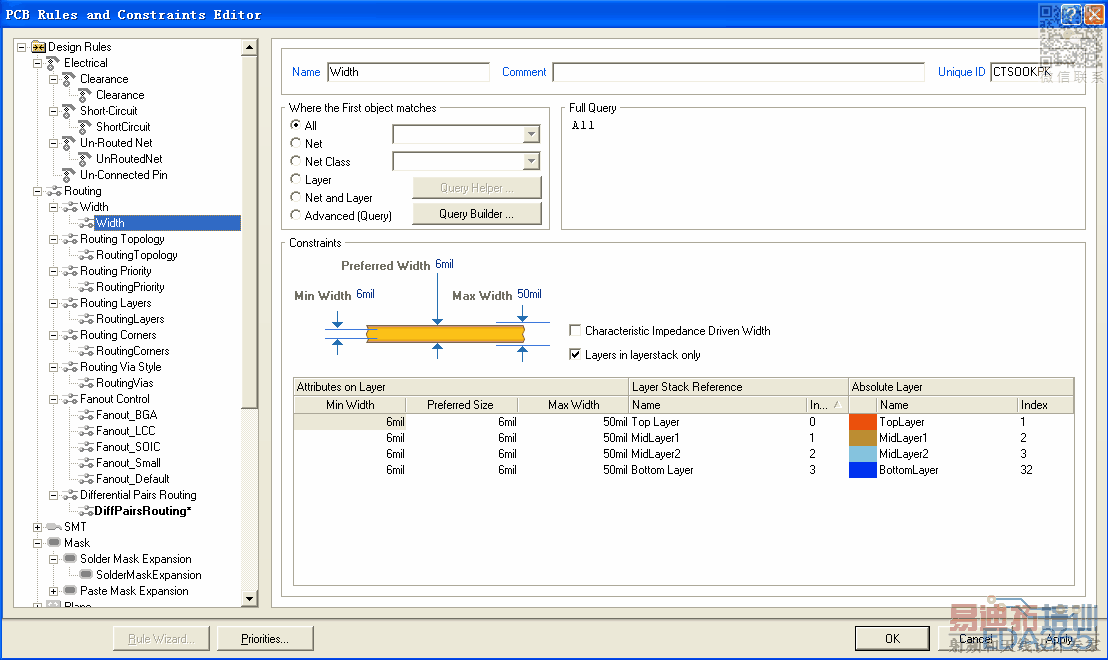Viewport: 1108px width, 660px height.
Task: Select the Net Class radio button
Action: pos(296,161)
